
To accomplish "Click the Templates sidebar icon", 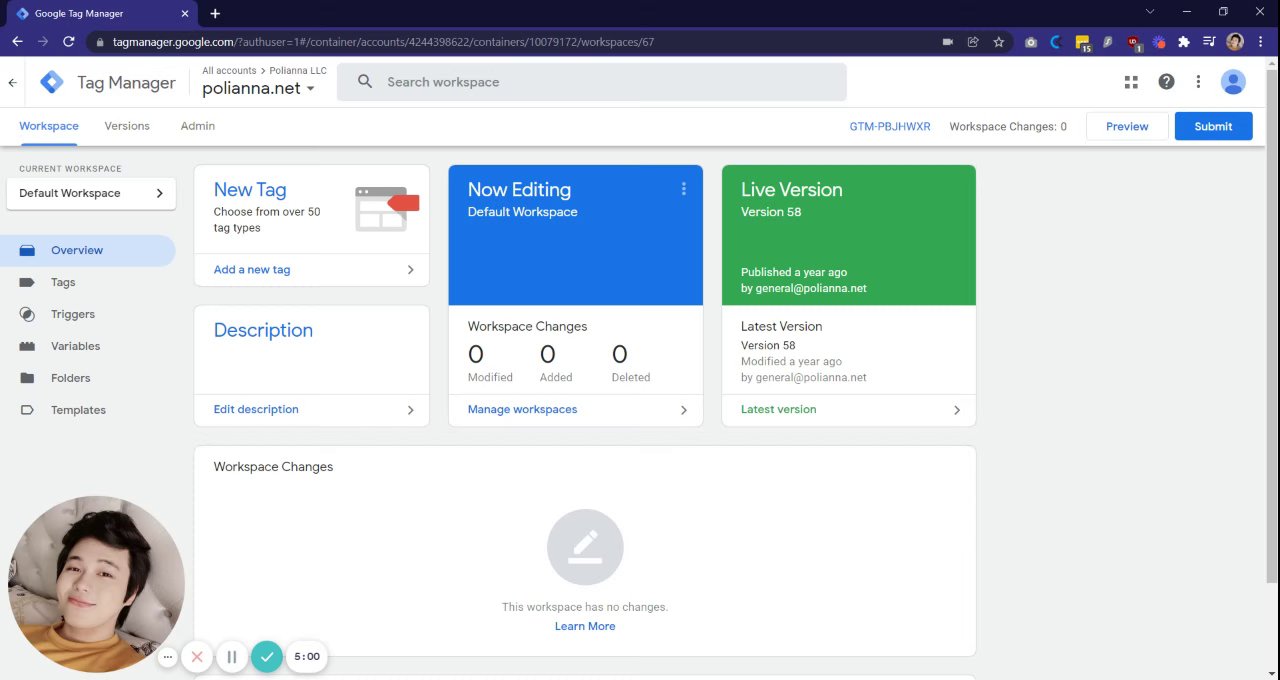I will click(28, 410).
